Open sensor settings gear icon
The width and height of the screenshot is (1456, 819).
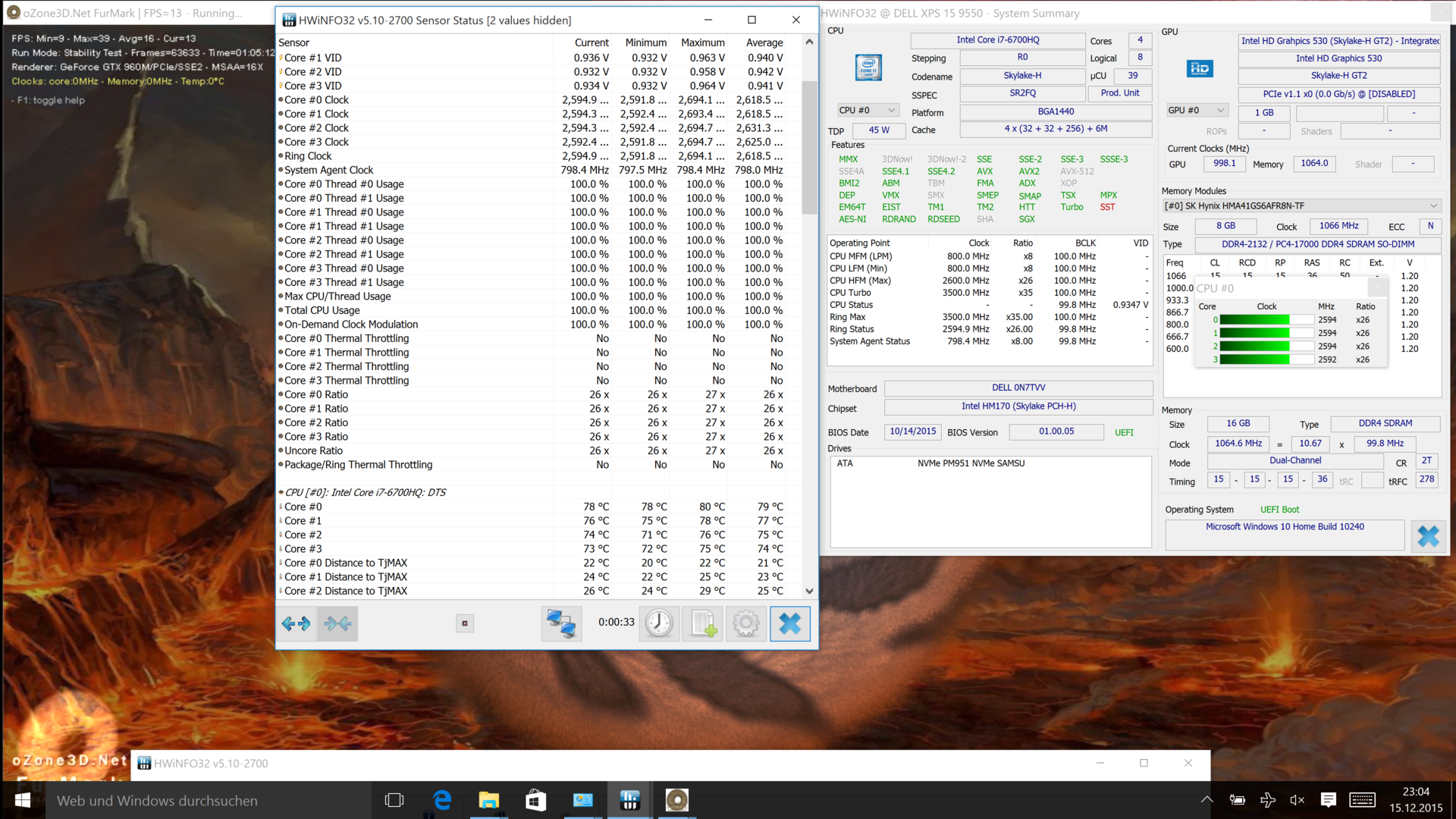[745, 623]
